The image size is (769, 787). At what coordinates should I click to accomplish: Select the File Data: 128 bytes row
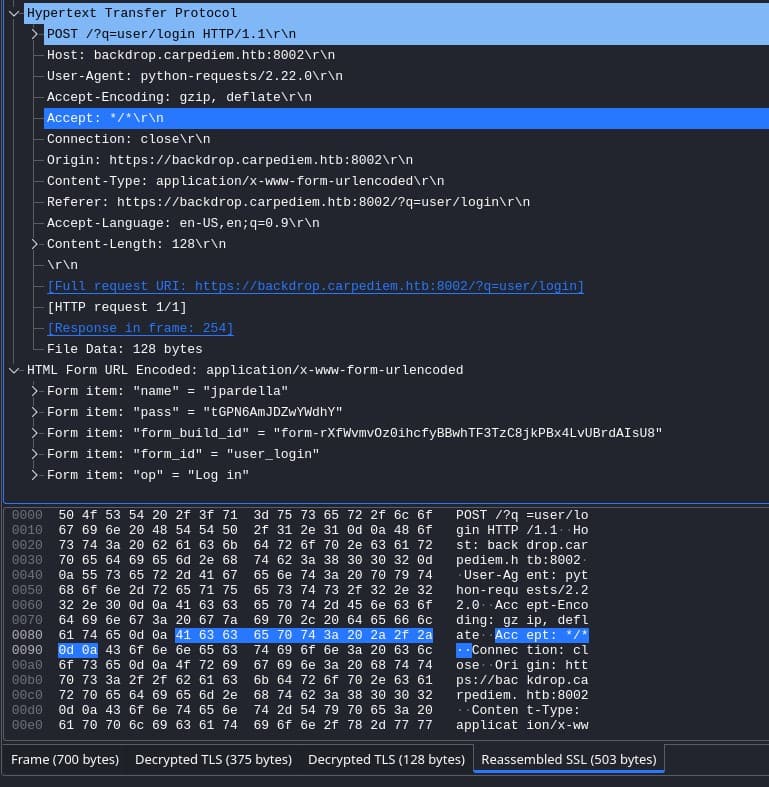tap(407, 349)
